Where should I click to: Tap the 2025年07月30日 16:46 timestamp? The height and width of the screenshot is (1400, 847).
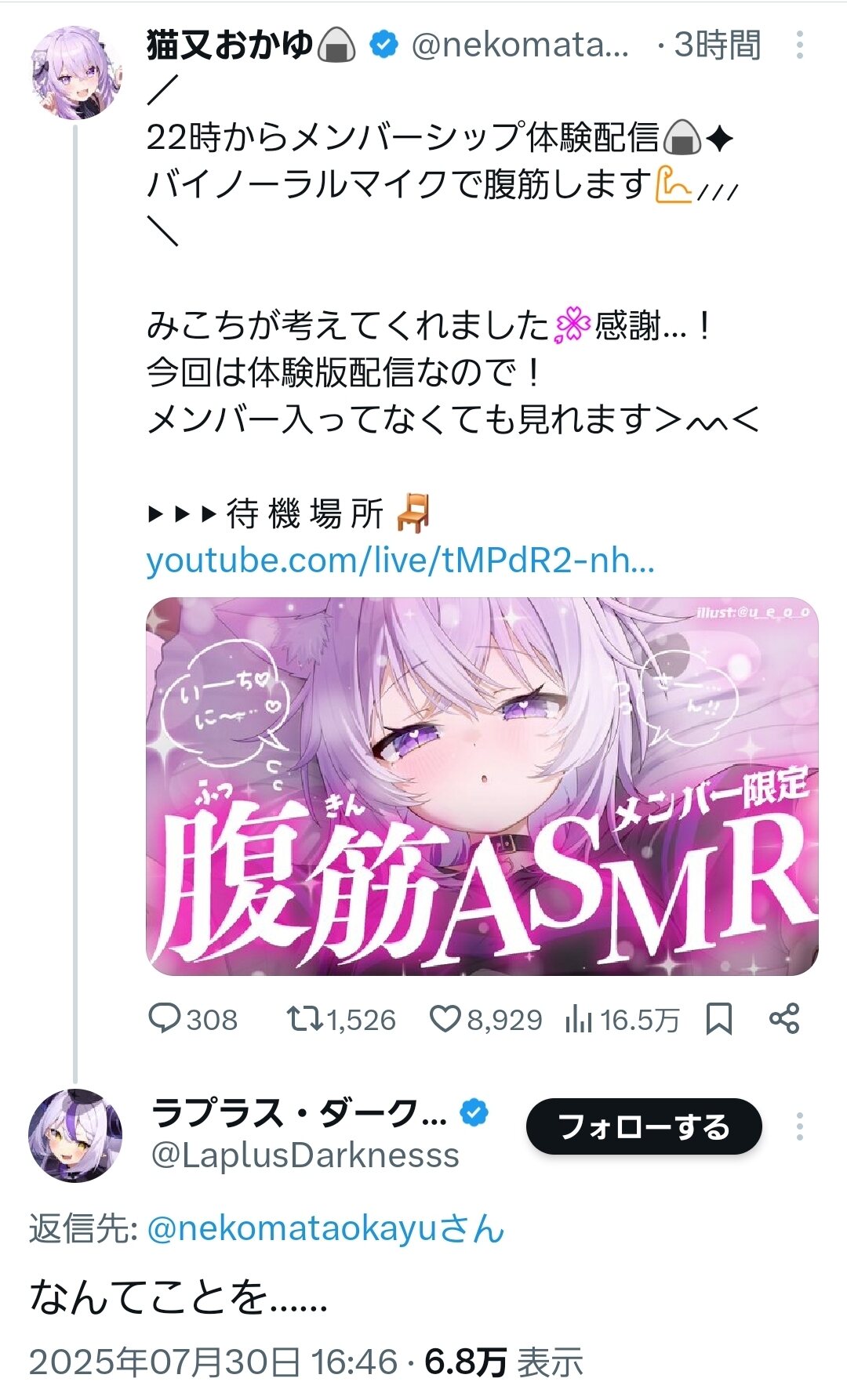click(213, 1362)
